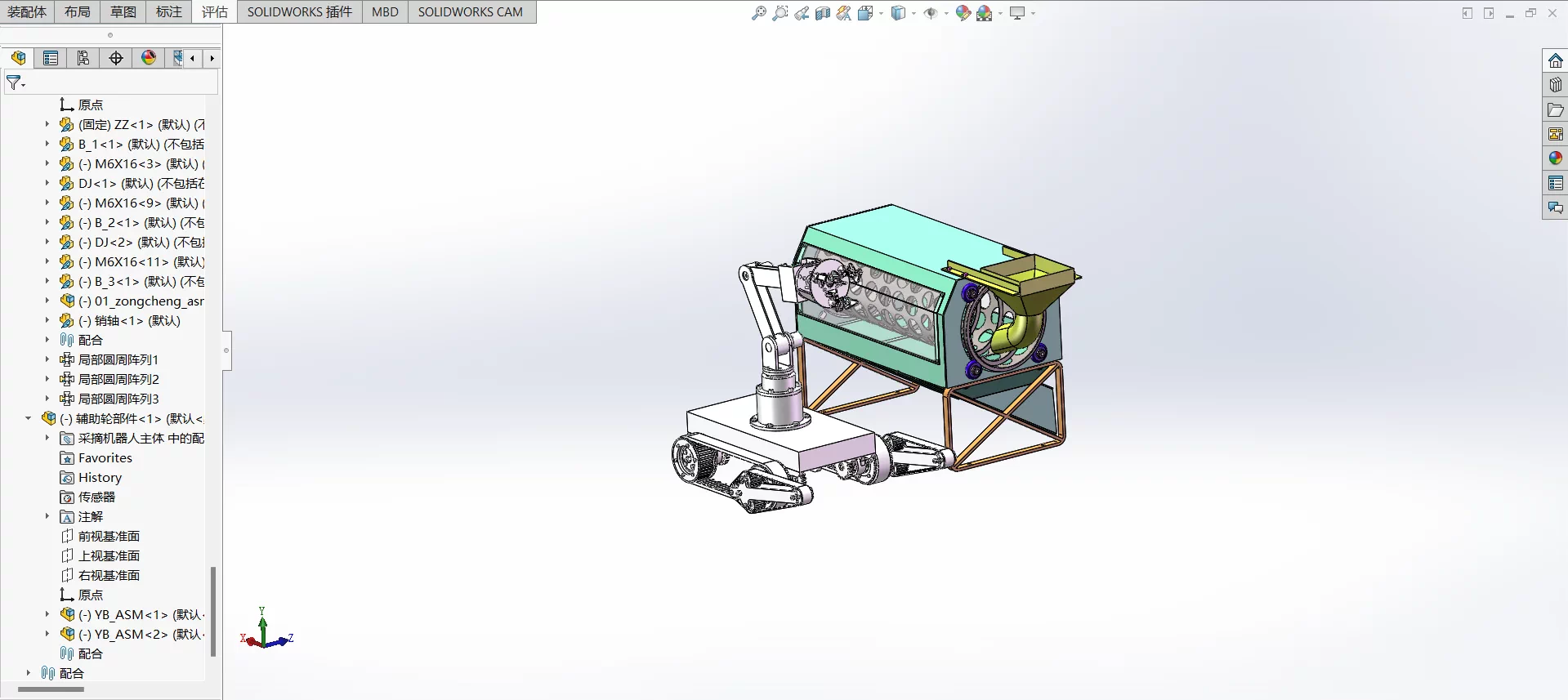This screenshot has width=1568, height=700.
Task: Click the Apply Scene icon
Action: click(x=985, y=13)
